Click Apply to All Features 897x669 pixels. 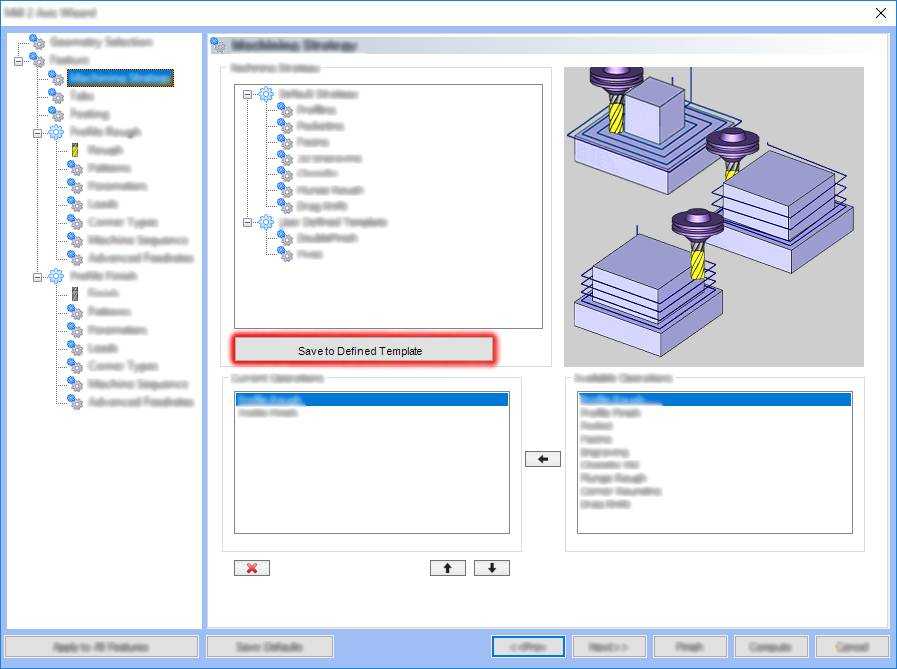101,647
